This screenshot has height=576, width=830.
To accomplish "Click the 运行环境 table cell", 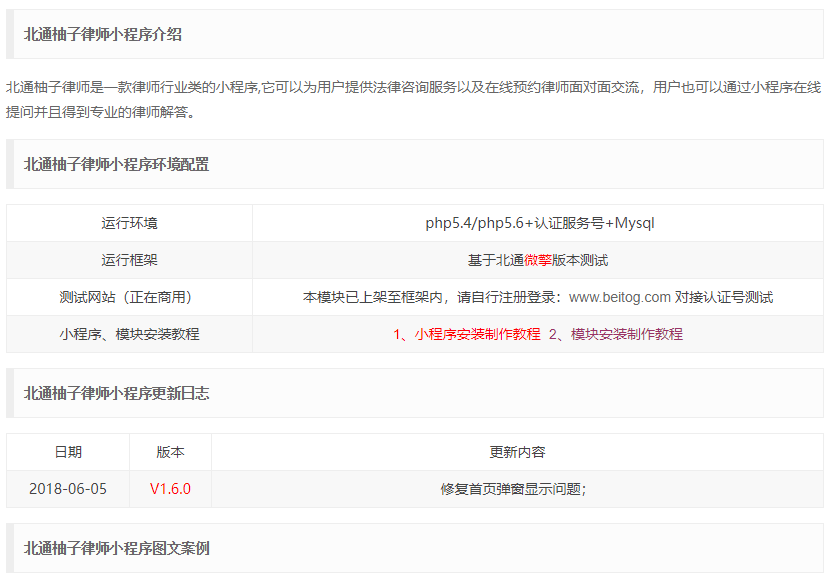I will tap(130, 223).
